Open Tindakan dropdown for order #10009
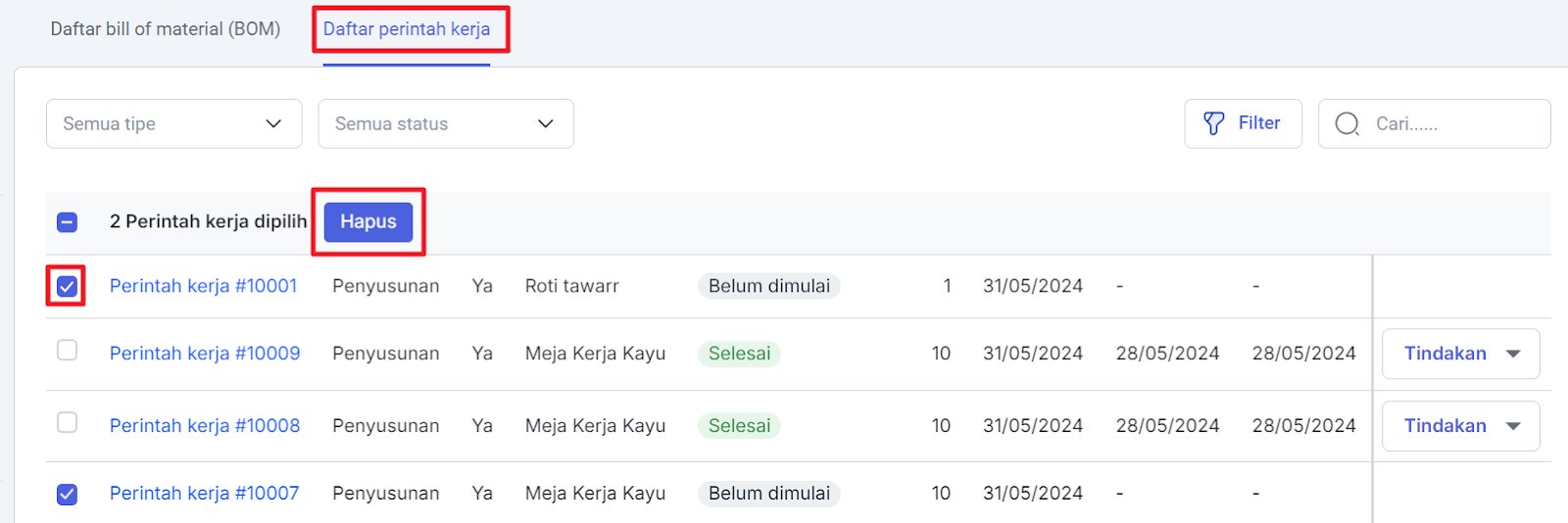 [1460, 354]
